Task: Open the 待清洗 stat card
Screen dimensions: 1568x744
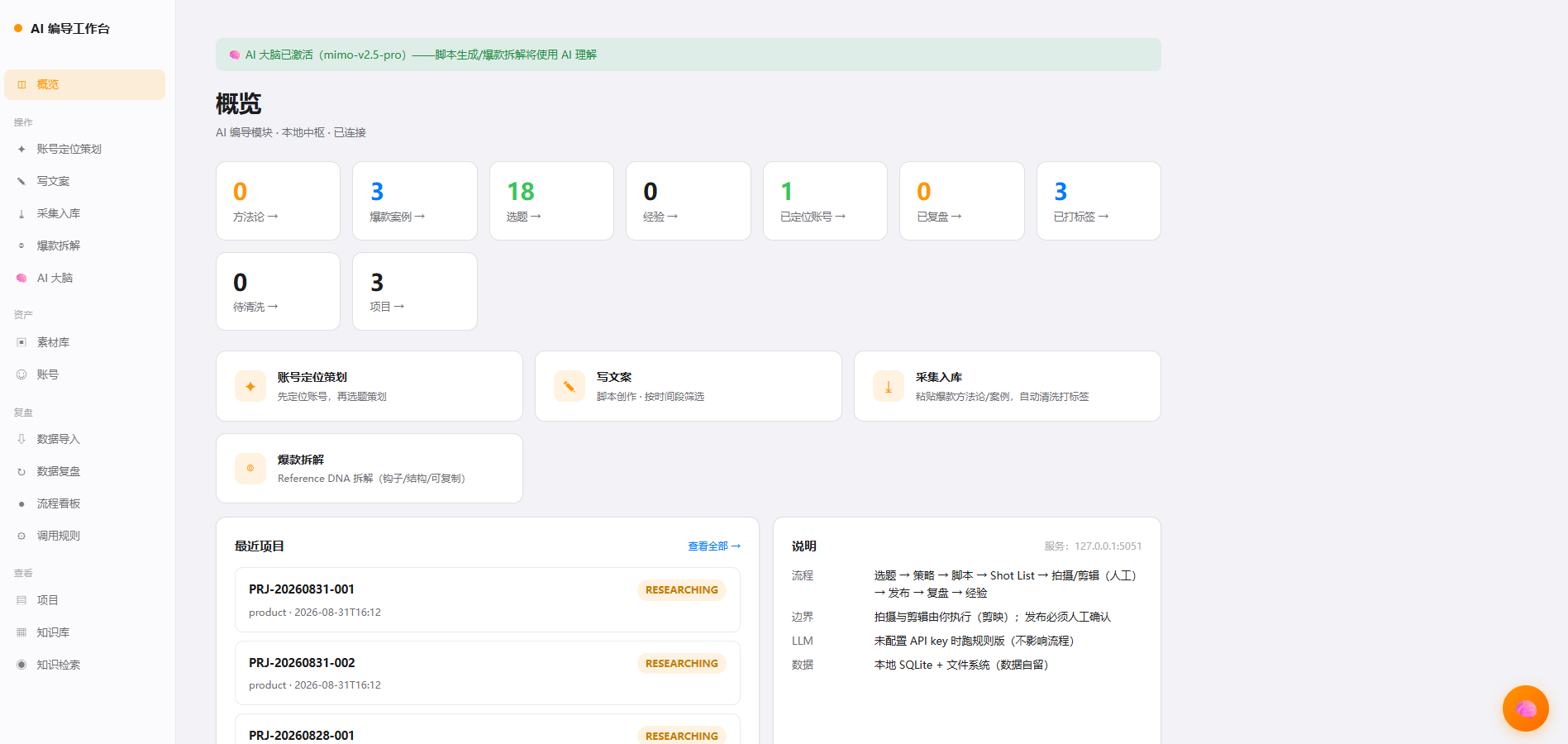Action: click(278, 291)
